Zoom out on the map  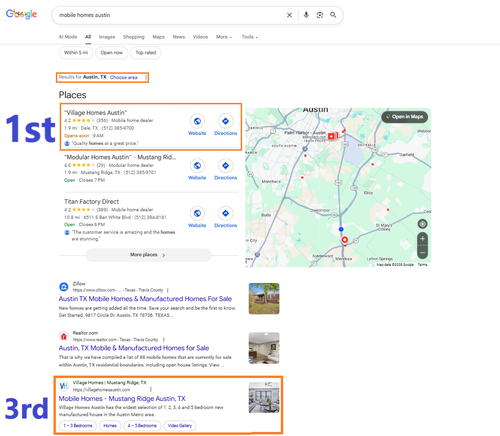pyautogui.click(x=422, y=252)
